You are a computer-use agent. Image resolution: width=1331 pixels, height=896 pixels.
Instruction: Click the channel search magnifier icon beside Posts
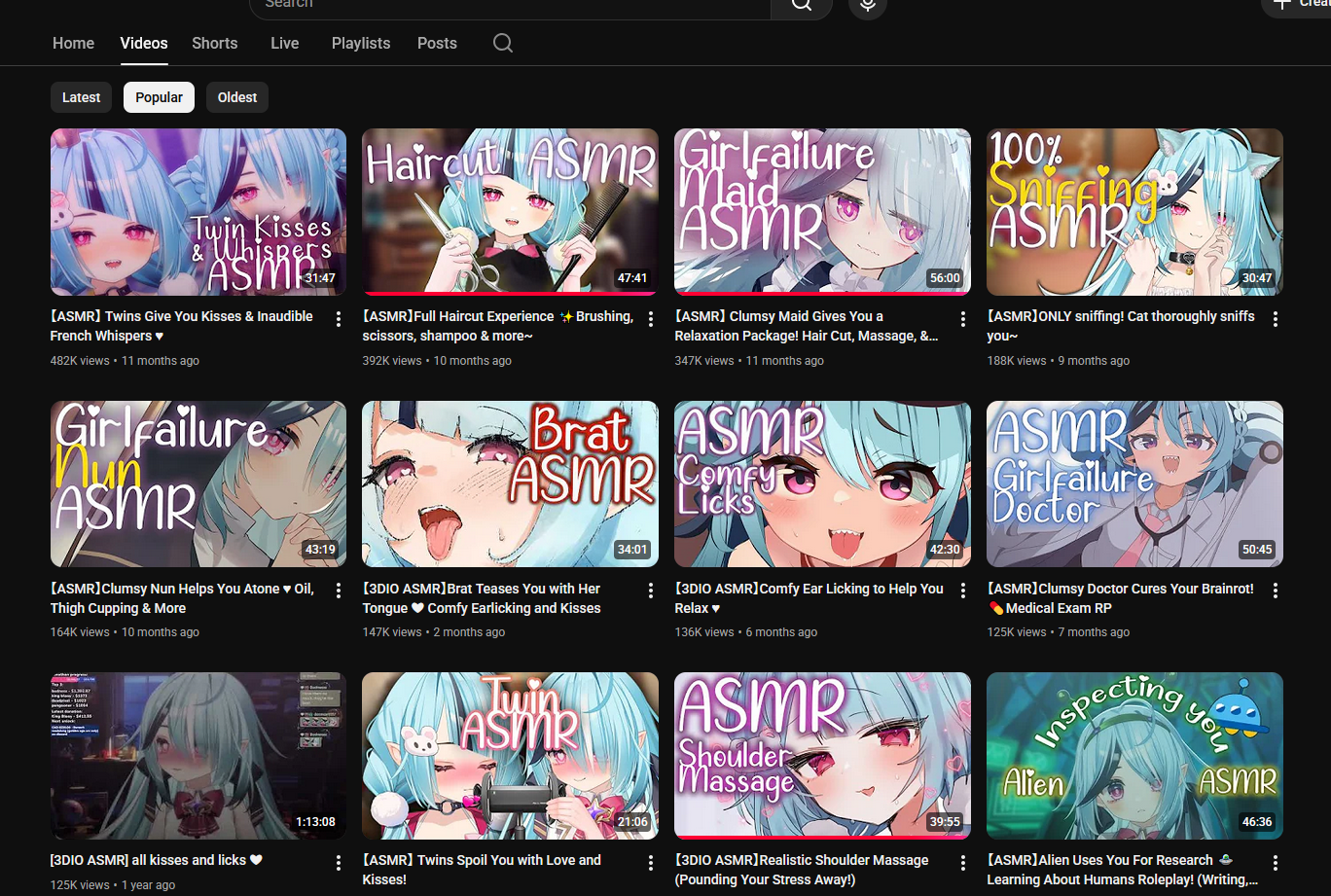(x=503, y=43)
